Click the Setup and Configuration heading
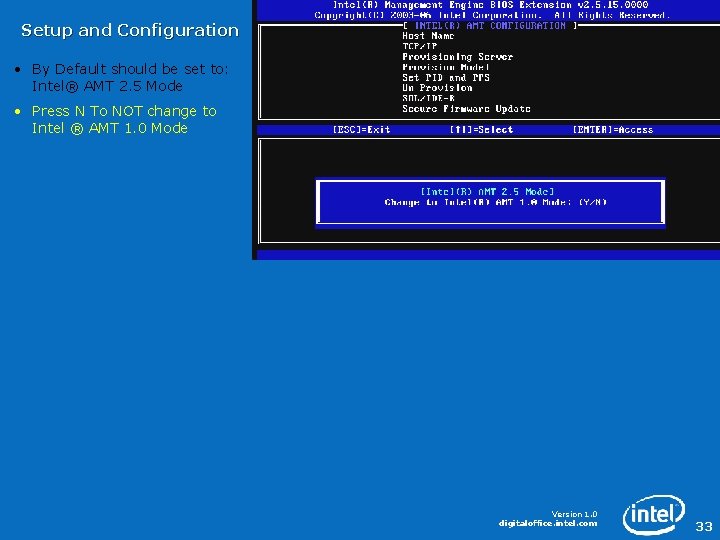The height and width of the screenshot is (540, 720). tap(130, 30)
